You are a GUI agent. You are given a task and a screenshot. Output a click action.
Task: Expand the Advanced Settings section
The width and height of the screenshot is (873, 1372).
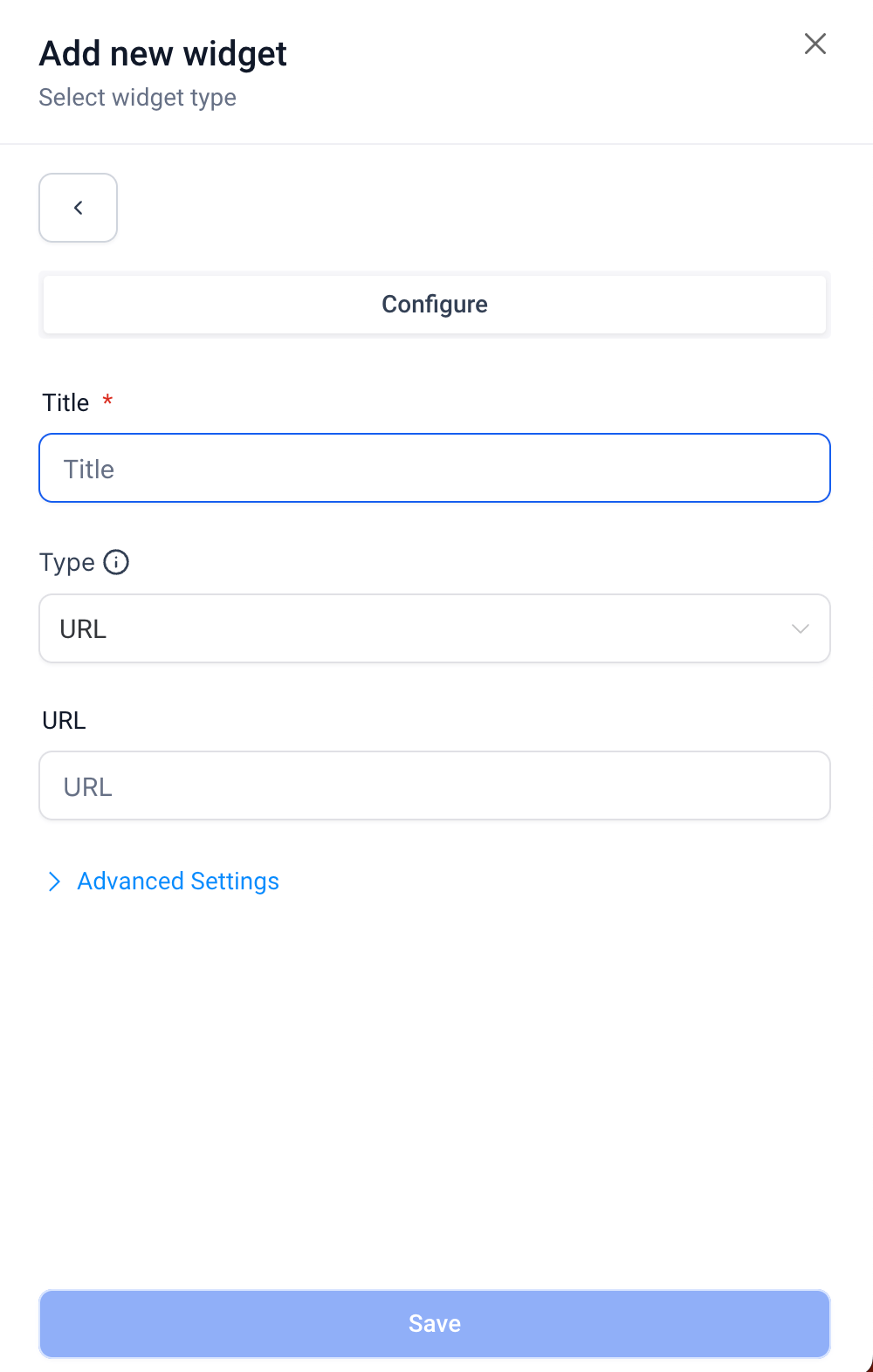tap(178, 882)
